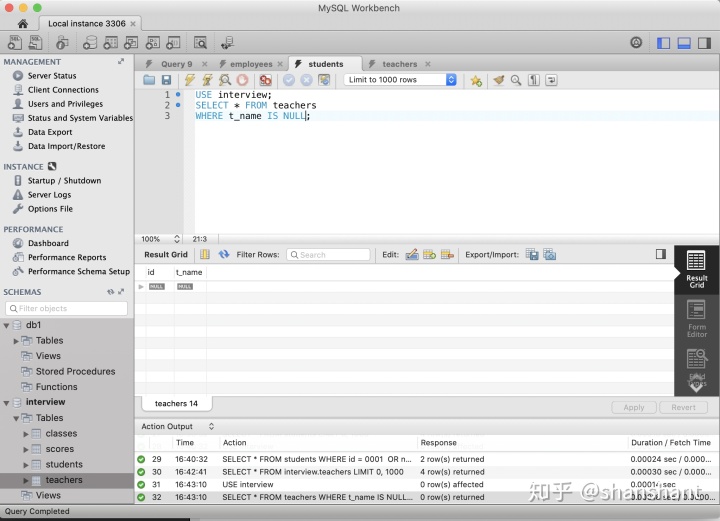Open the object inspector icon in main toolbar

62,43
